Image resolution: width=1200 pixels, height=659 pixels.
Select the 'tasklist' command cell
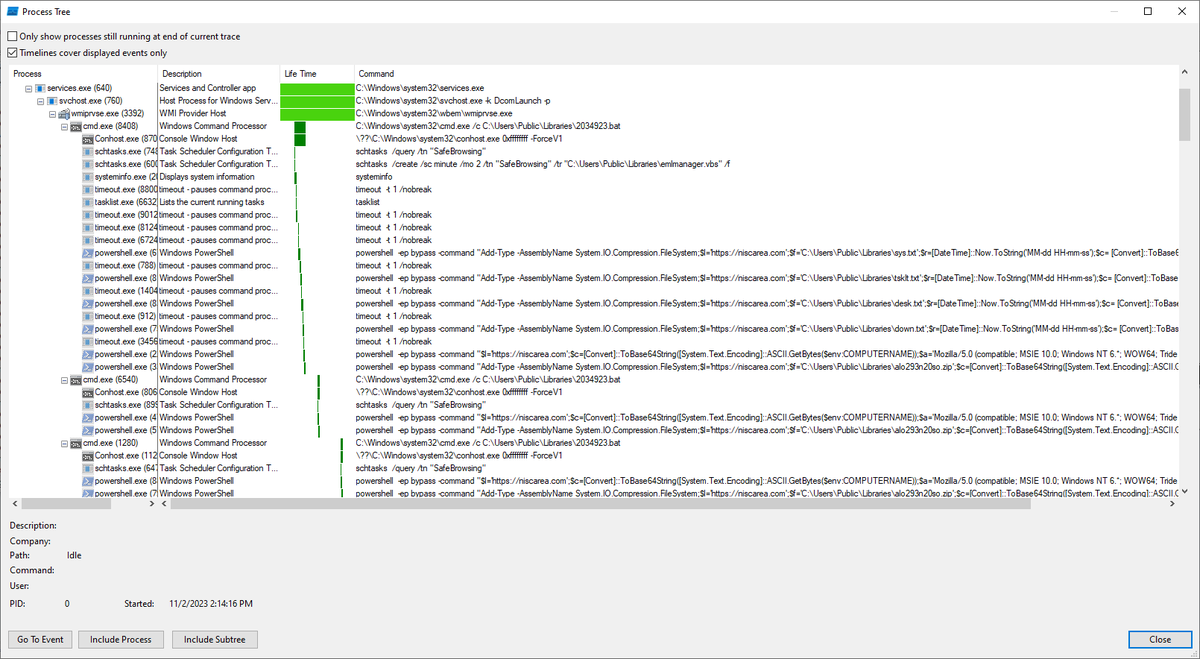(x=369, y=202)
